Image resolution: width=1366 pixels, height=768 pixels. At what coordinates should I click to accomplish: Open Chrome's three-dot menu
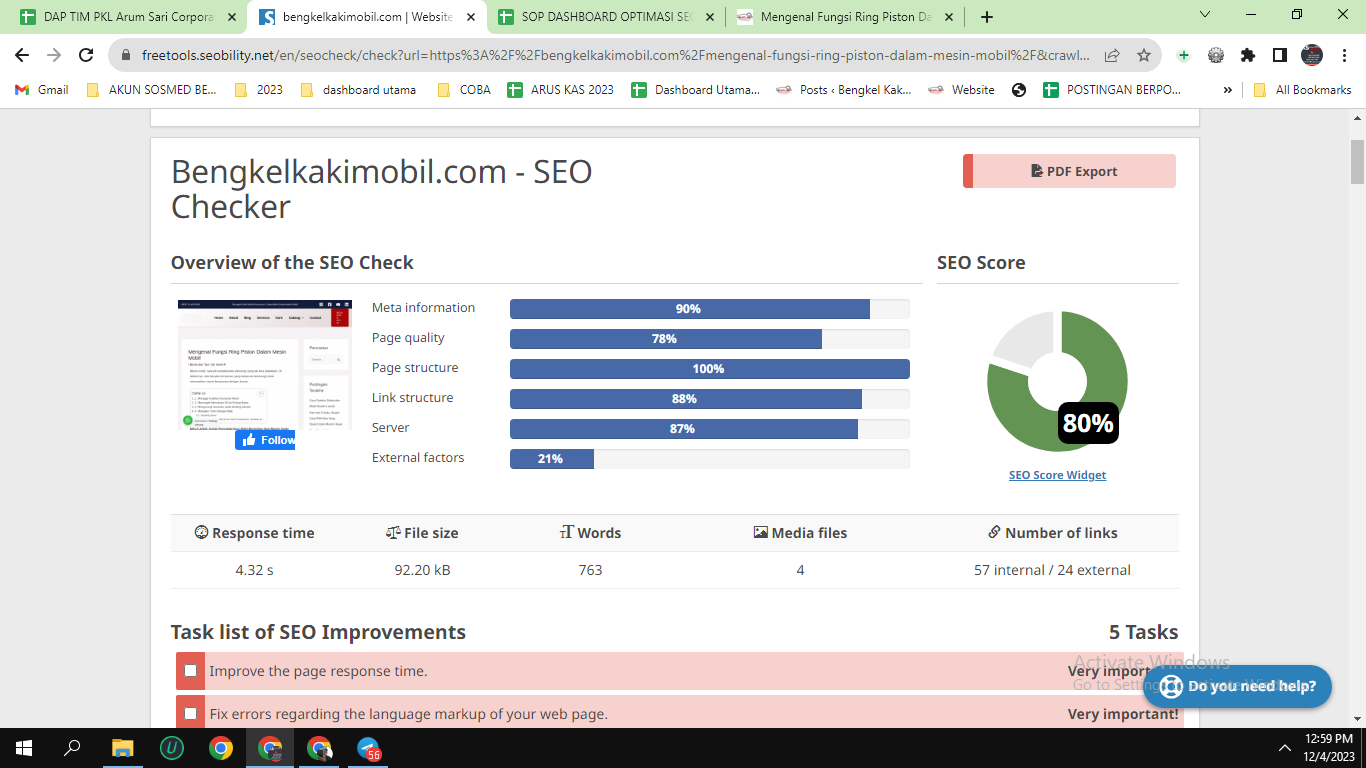(x=1343, y=55)
